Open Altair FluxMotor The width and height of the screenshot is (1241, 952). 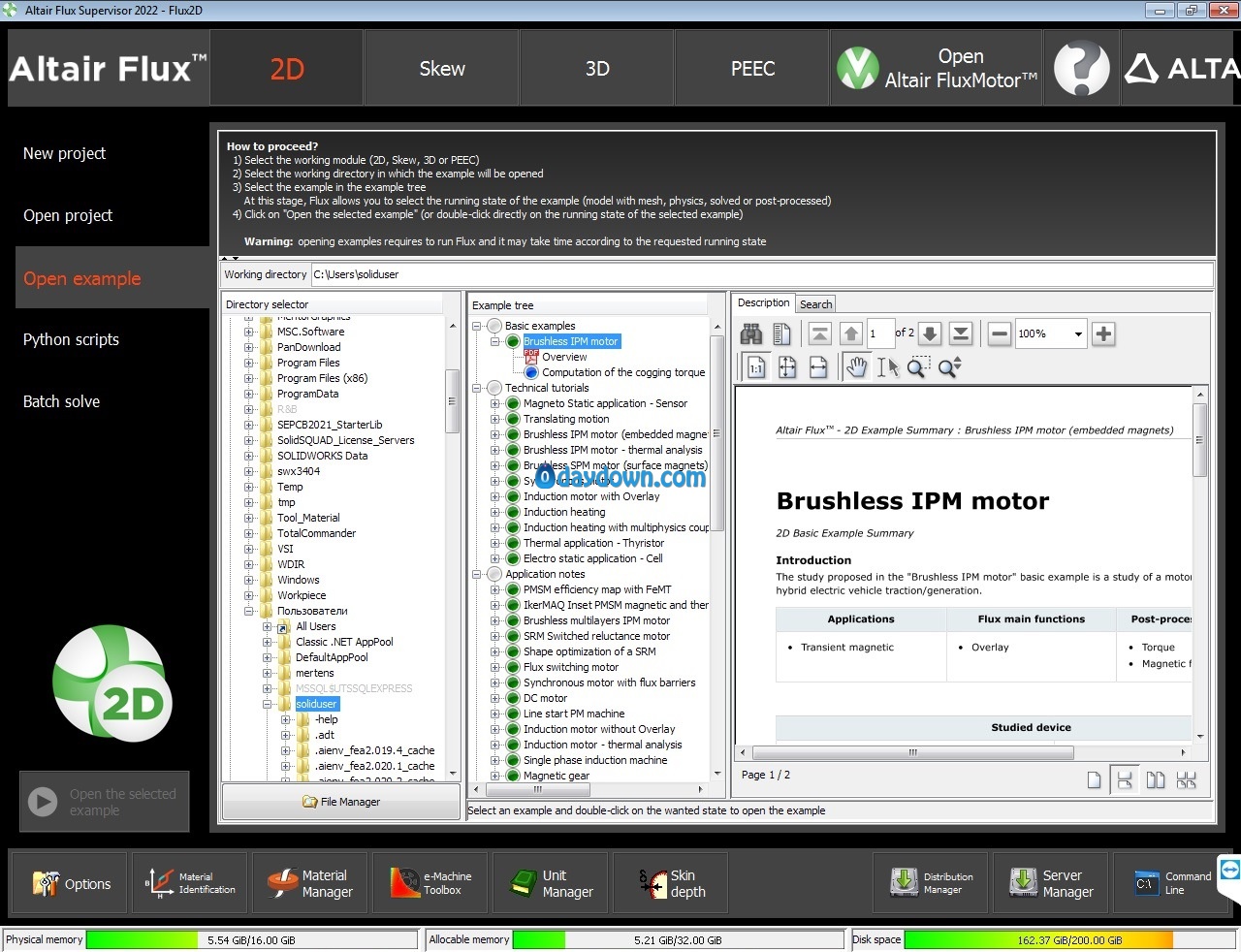936,68
